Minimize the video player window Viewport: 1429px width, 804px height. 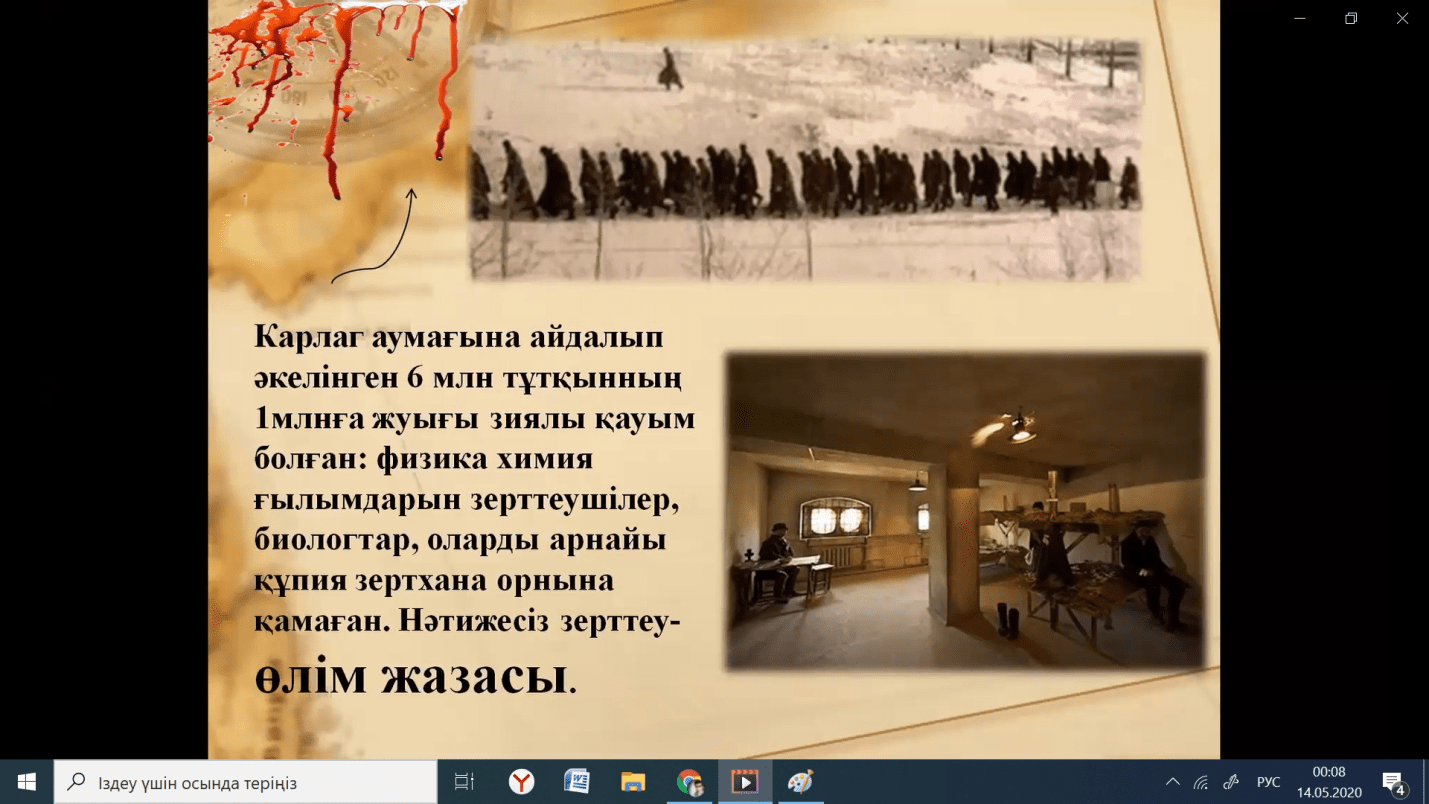coord(1299,18)
